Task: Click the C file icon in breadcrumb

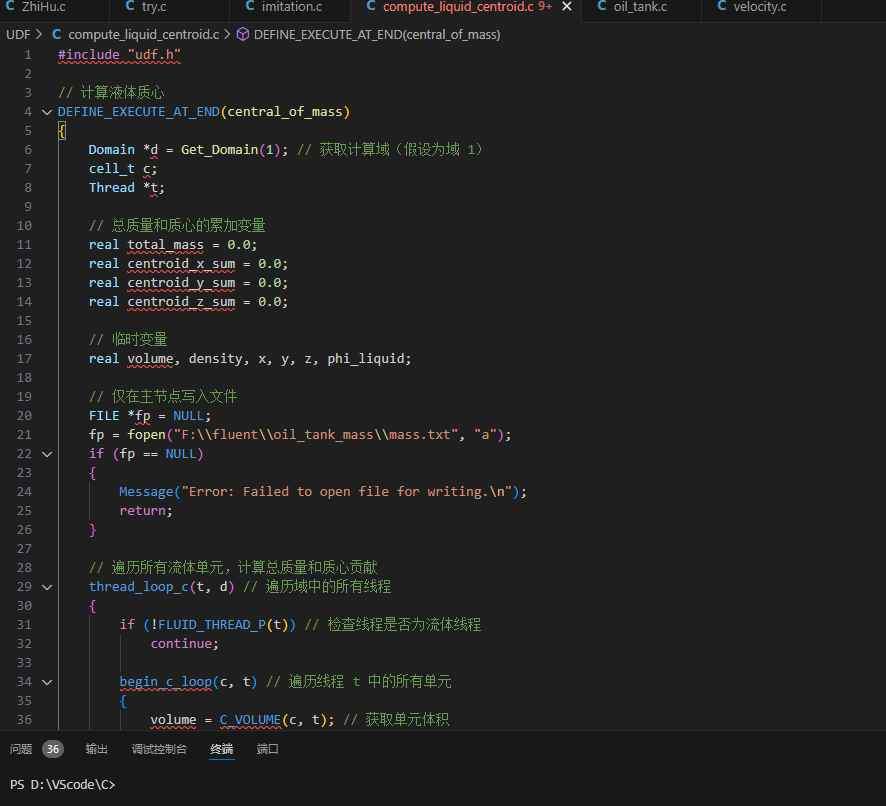Action: coord(56,34)
